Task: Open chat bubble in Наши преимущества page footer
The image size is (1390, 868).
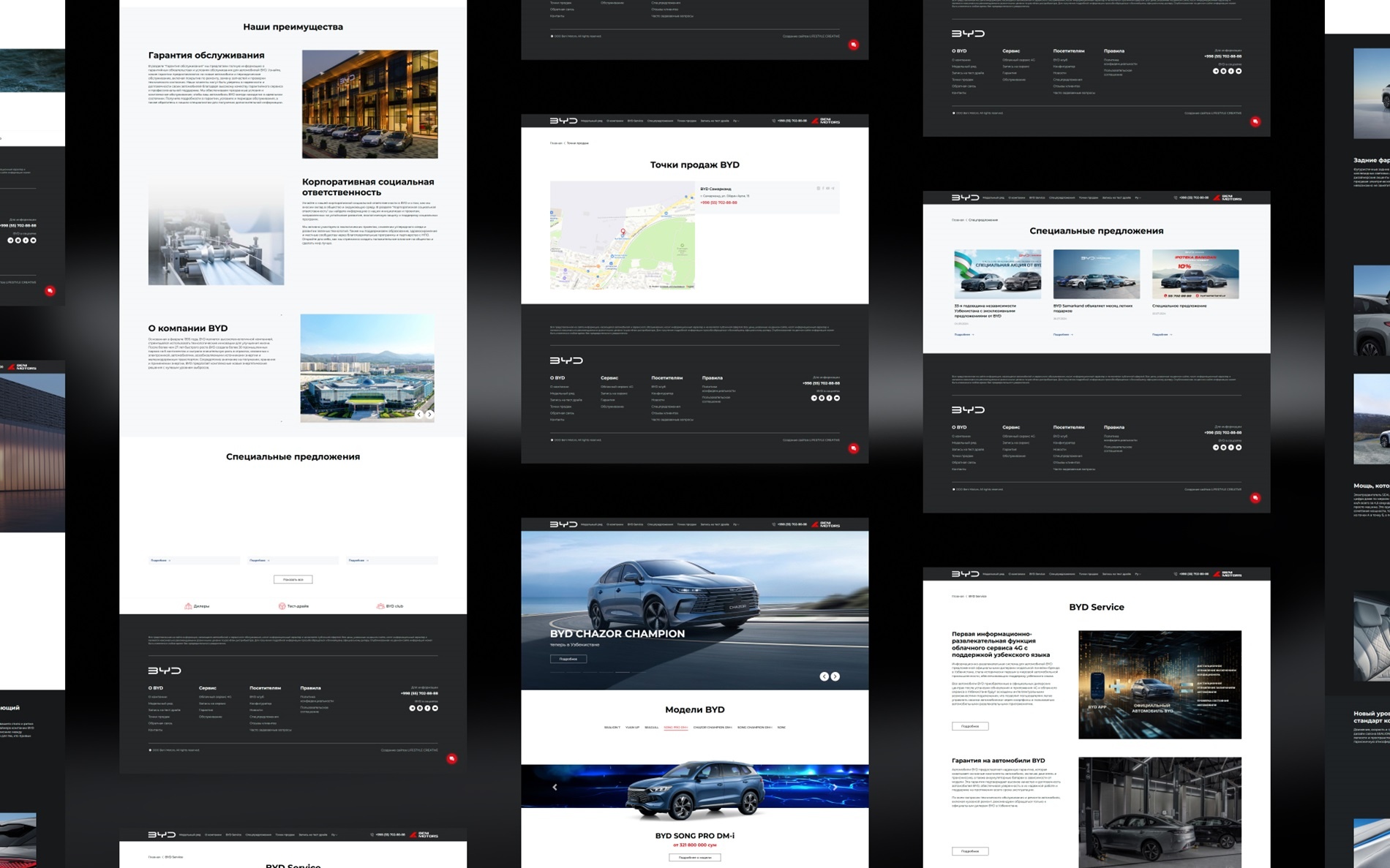Action: pyautogui.click(x=451, y=759)
